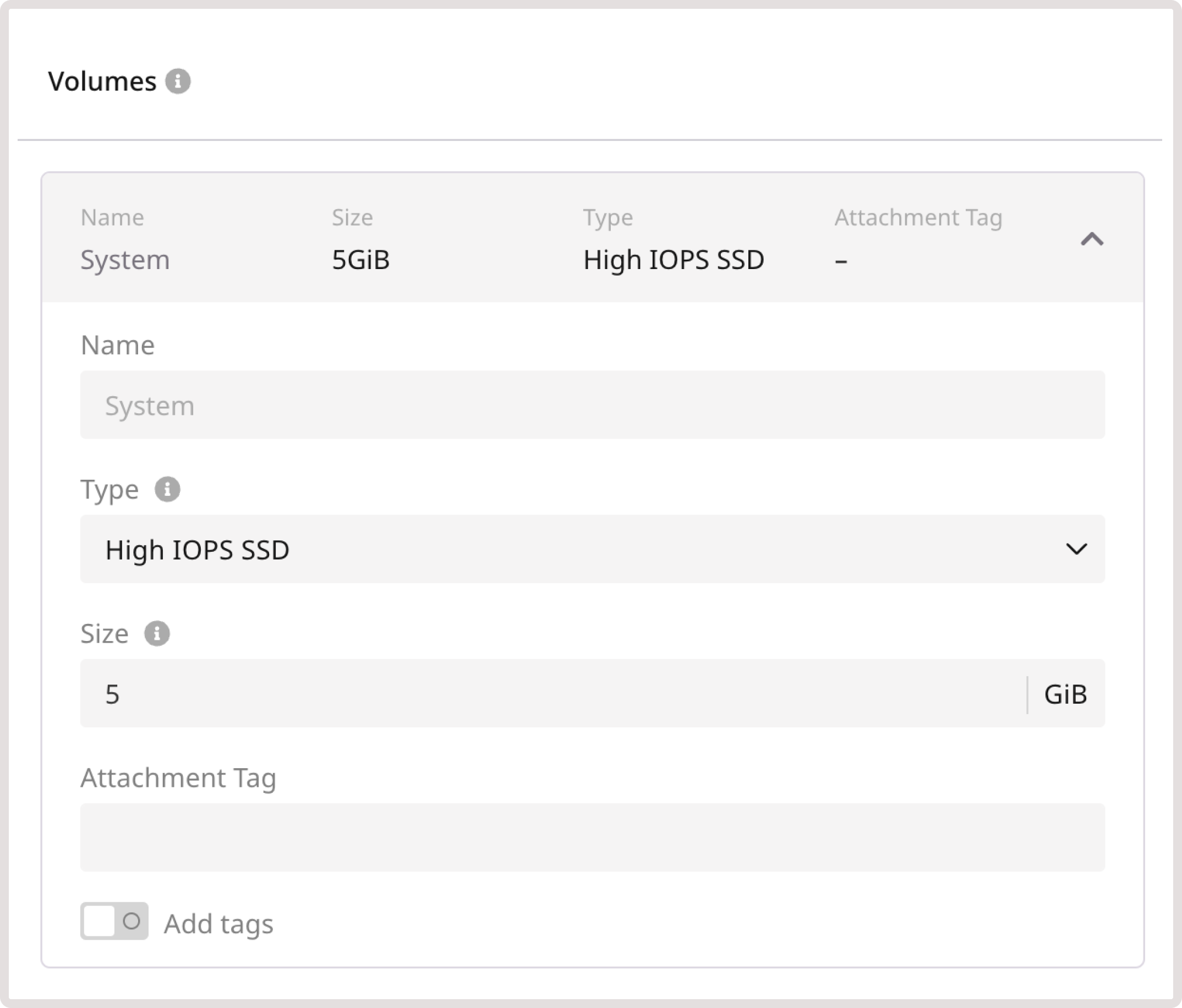The image size is (1182, 1008).
Task: Click the Attachment Tag column header
Action: coord(919,217)
